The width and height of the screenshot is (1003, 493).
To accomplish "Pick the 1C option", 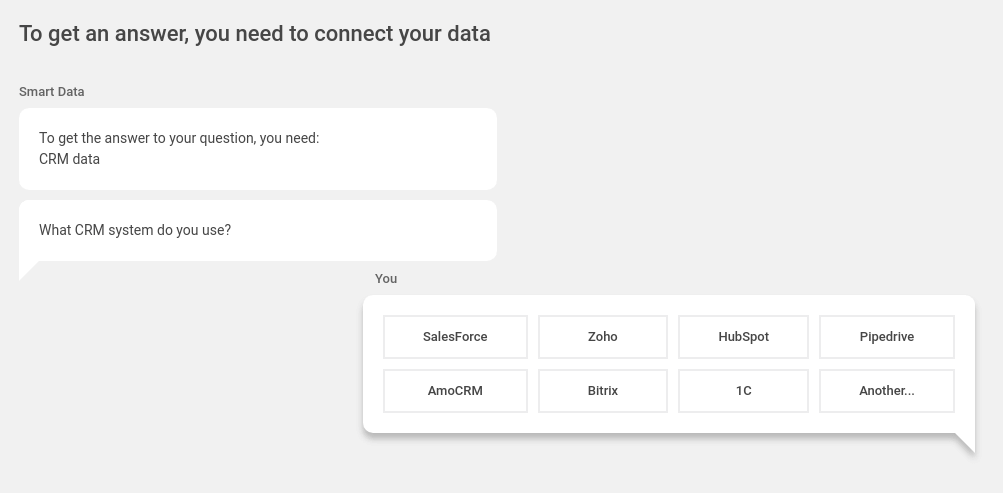I will pos(743,391).
